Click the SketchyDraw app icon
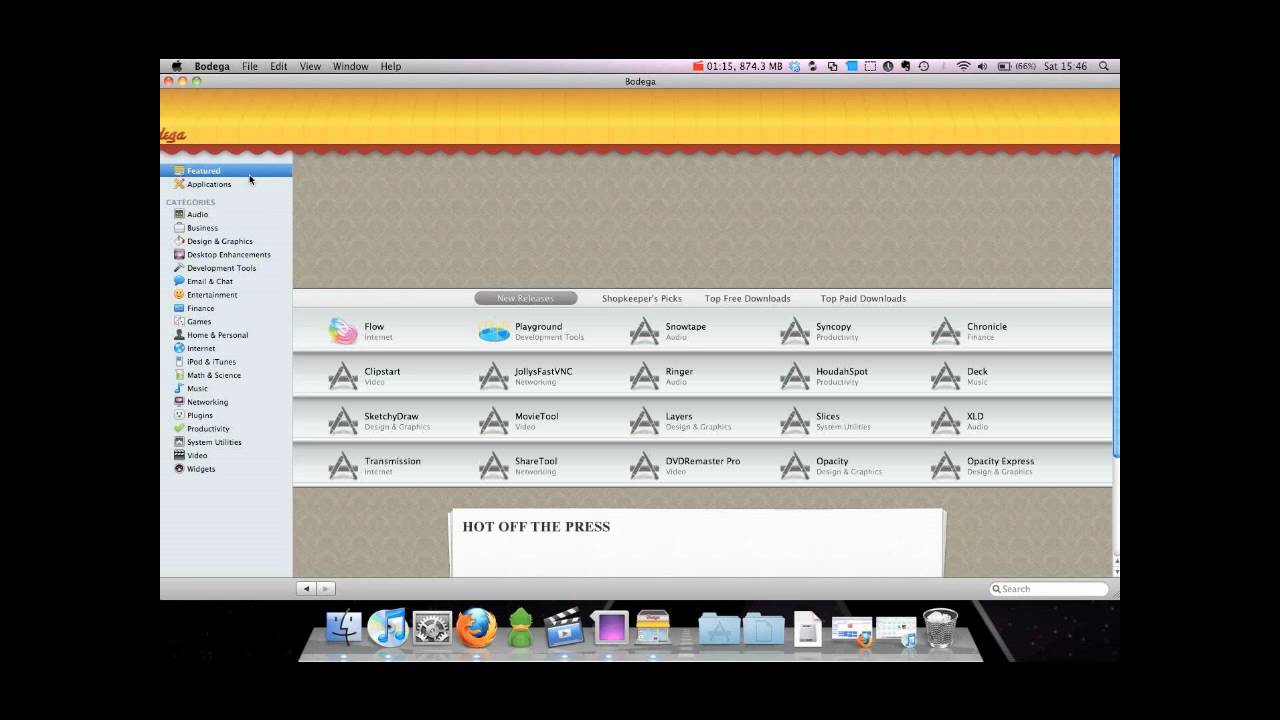This screenshot has height=720, width=1280. pos(343,421)
